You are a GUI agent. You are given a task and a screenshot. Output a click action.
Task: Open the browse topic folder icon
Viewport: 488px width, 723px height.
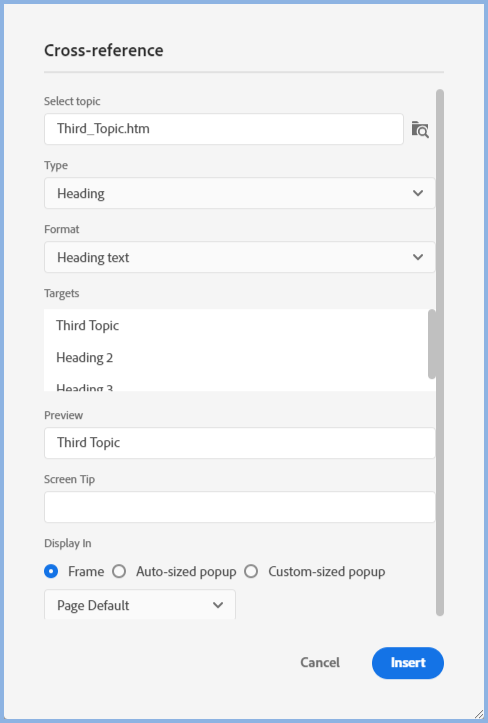coord(420,130)
